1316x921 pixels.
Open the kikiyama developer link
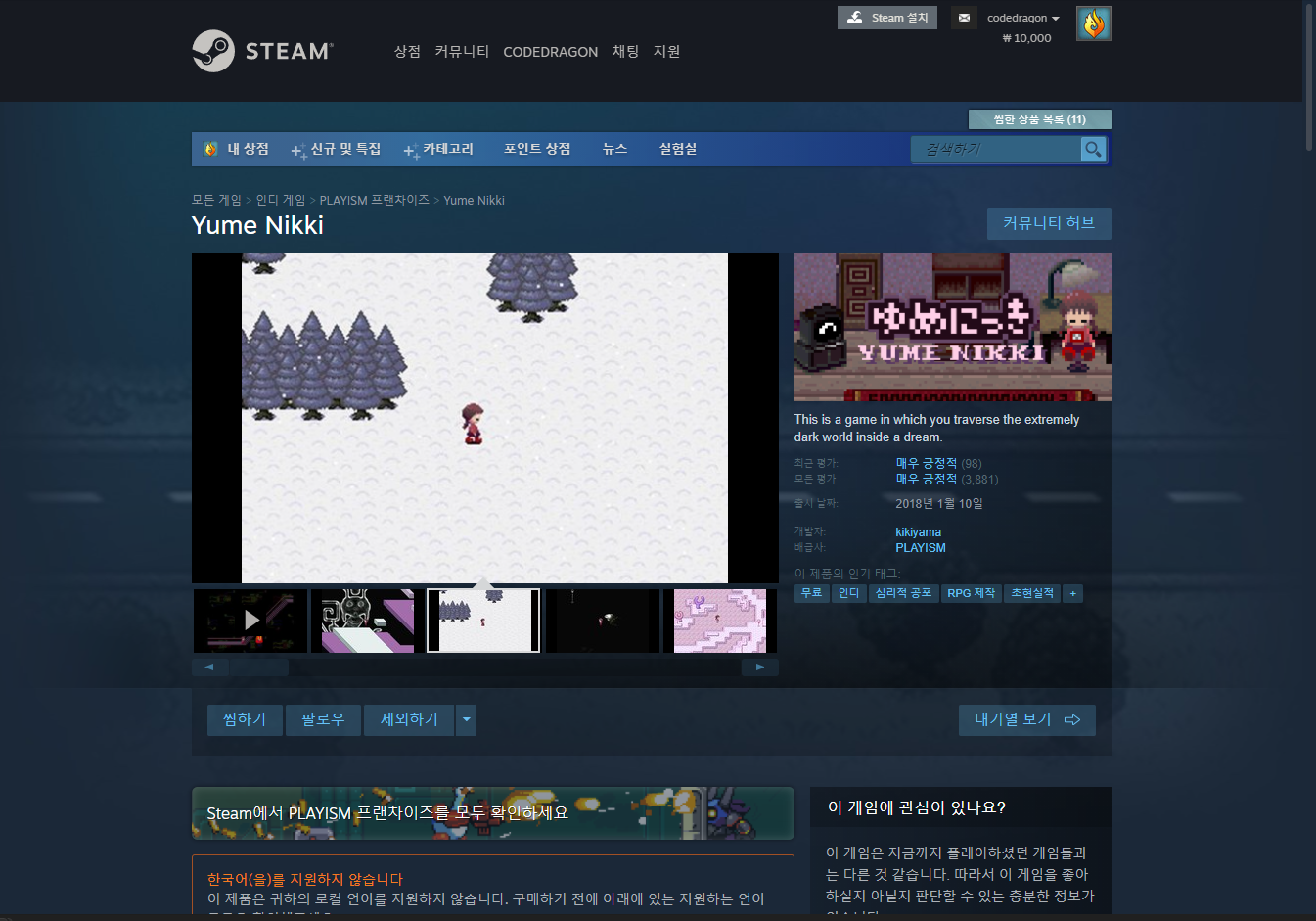pos(919,532)
